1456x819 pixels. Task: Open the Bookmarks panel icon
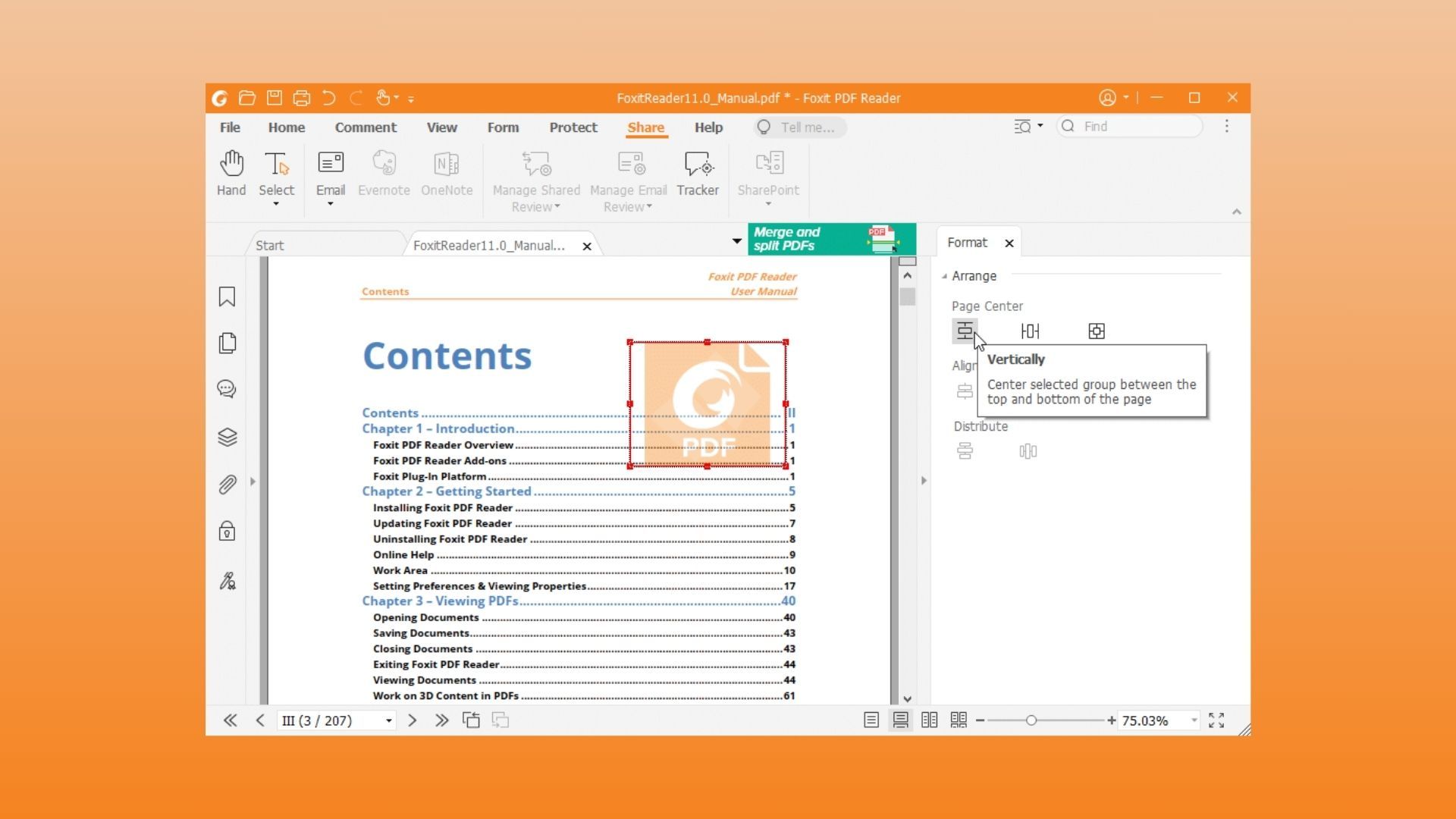tap(227, 297)
